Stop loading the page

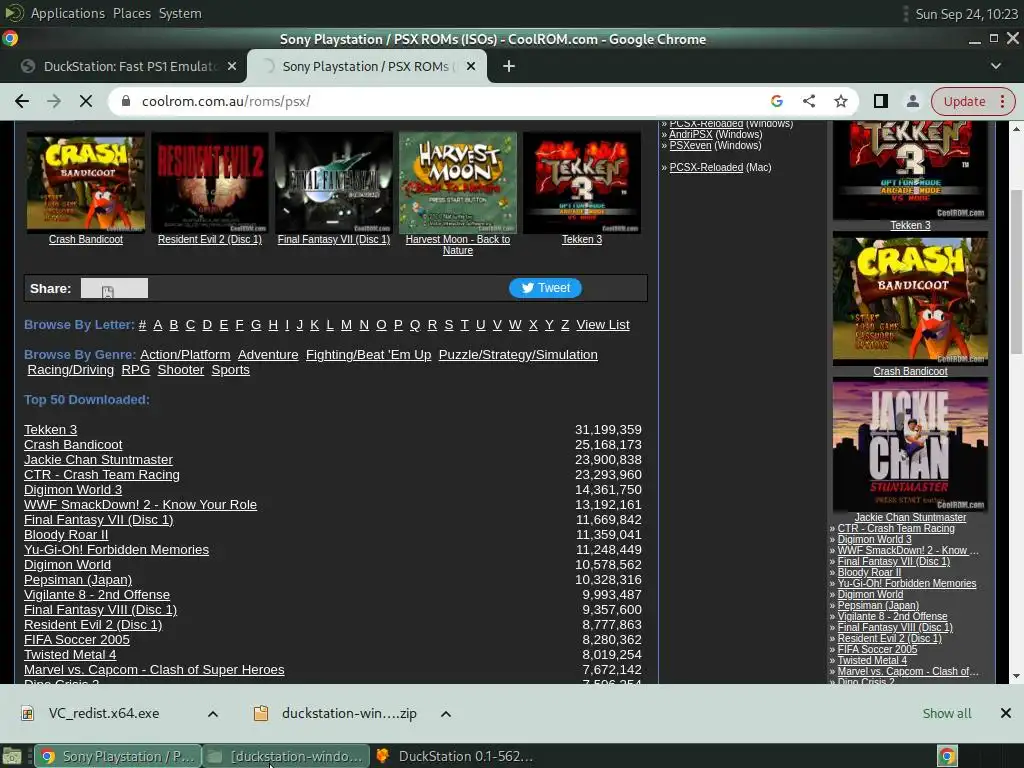pos(86,101)
